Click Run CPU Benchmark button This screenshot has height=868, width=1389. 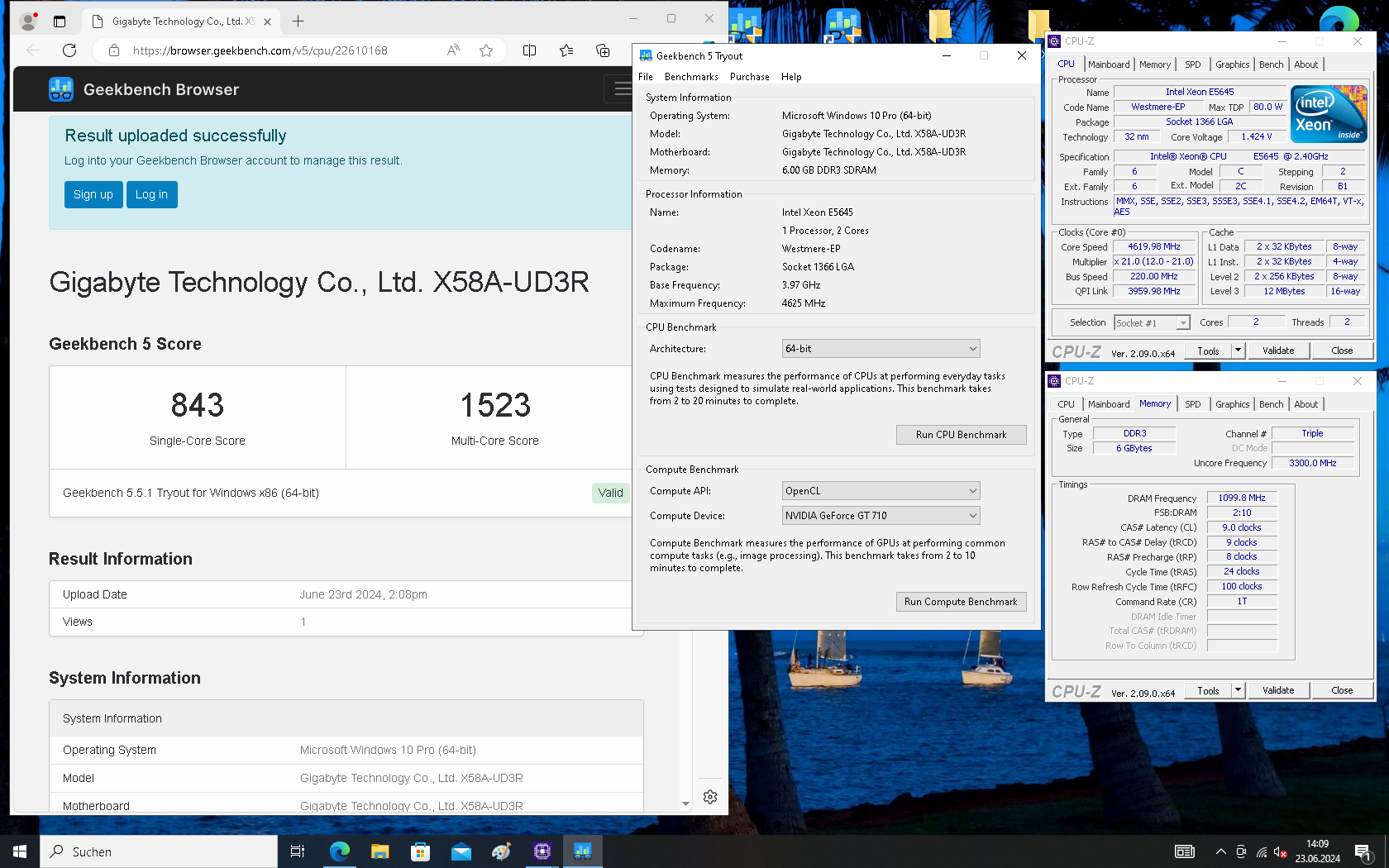coord(961,435)
